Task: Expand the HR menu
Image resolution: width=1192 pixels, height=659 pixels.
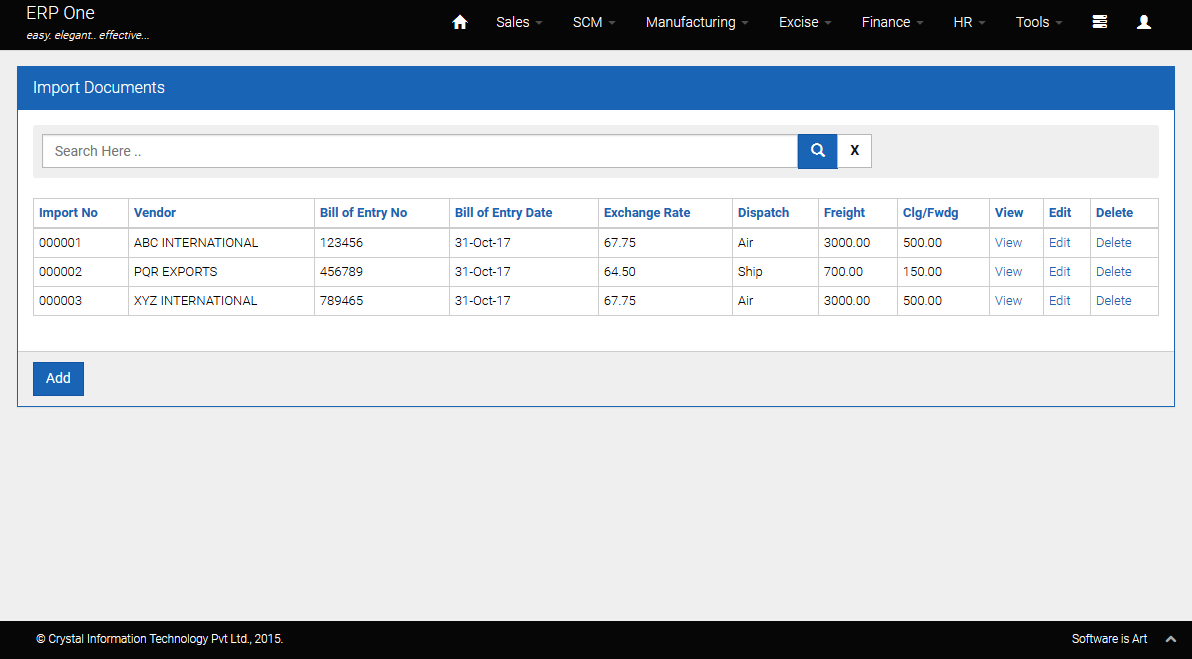Action: [x=969, y=22]
